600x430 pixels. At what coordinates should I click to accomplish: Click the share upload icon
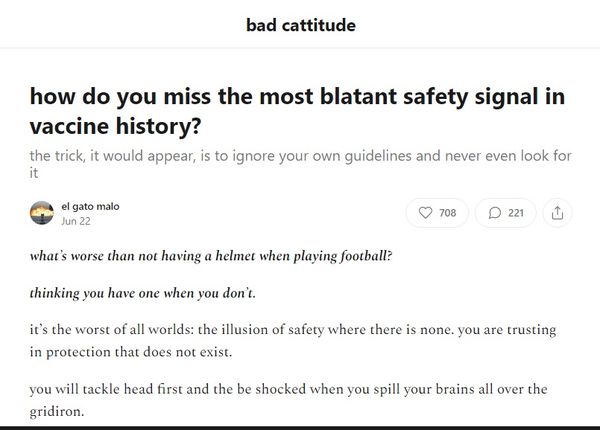(x=558, y=213)
